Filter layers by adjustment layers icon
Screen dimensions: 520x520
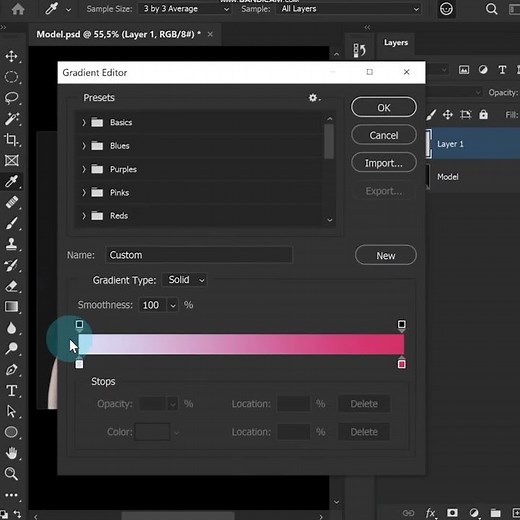click(x=483, y=70)
